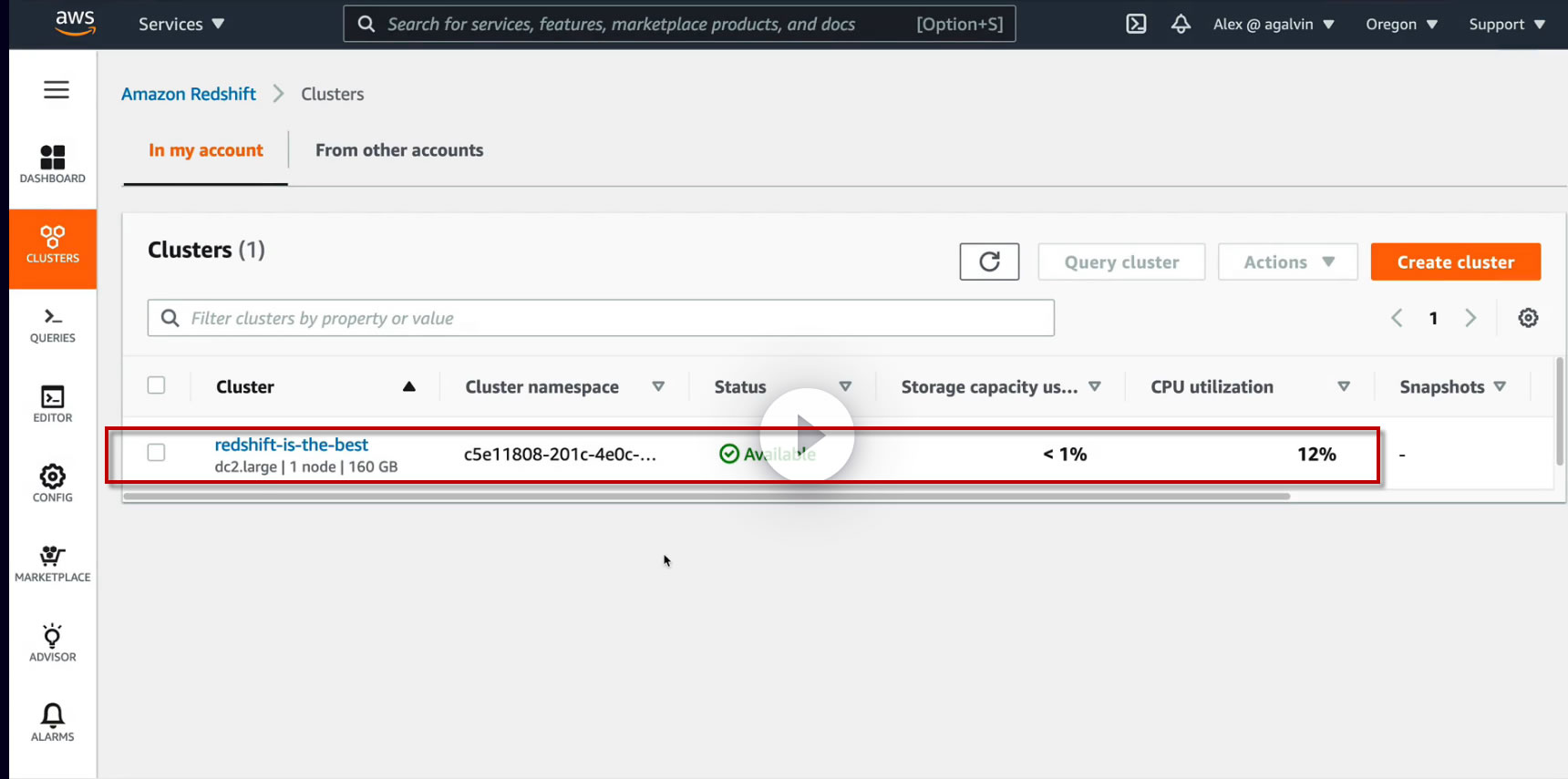Open the redshift-is-the-best cluster link
The width and height of the screenshot is (1568, 779).
[292, 445]
